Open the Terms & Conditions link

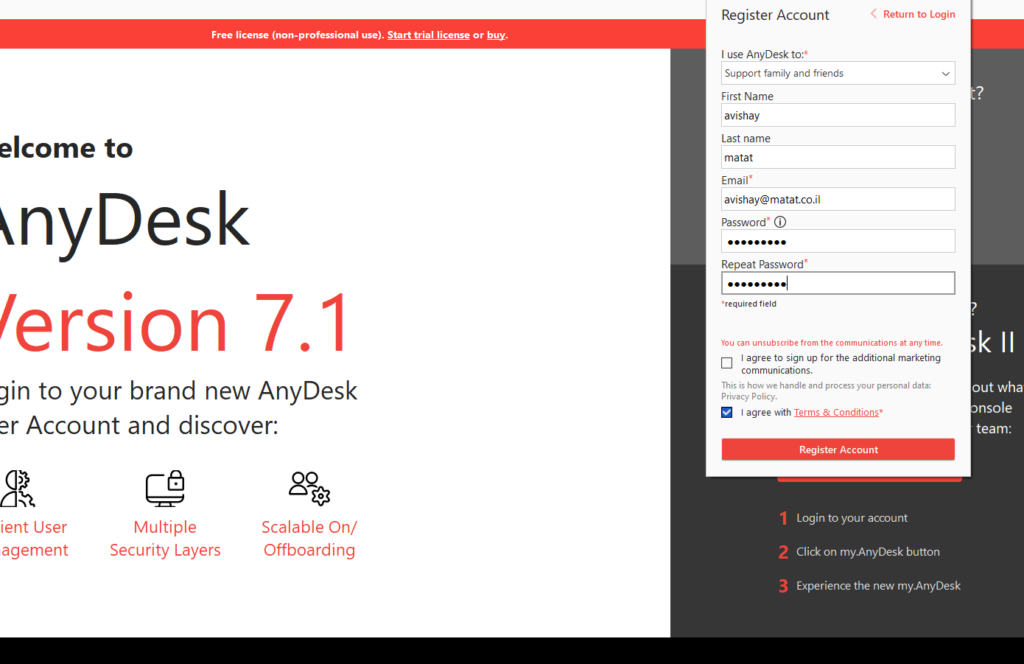click(x=836, y=412)
